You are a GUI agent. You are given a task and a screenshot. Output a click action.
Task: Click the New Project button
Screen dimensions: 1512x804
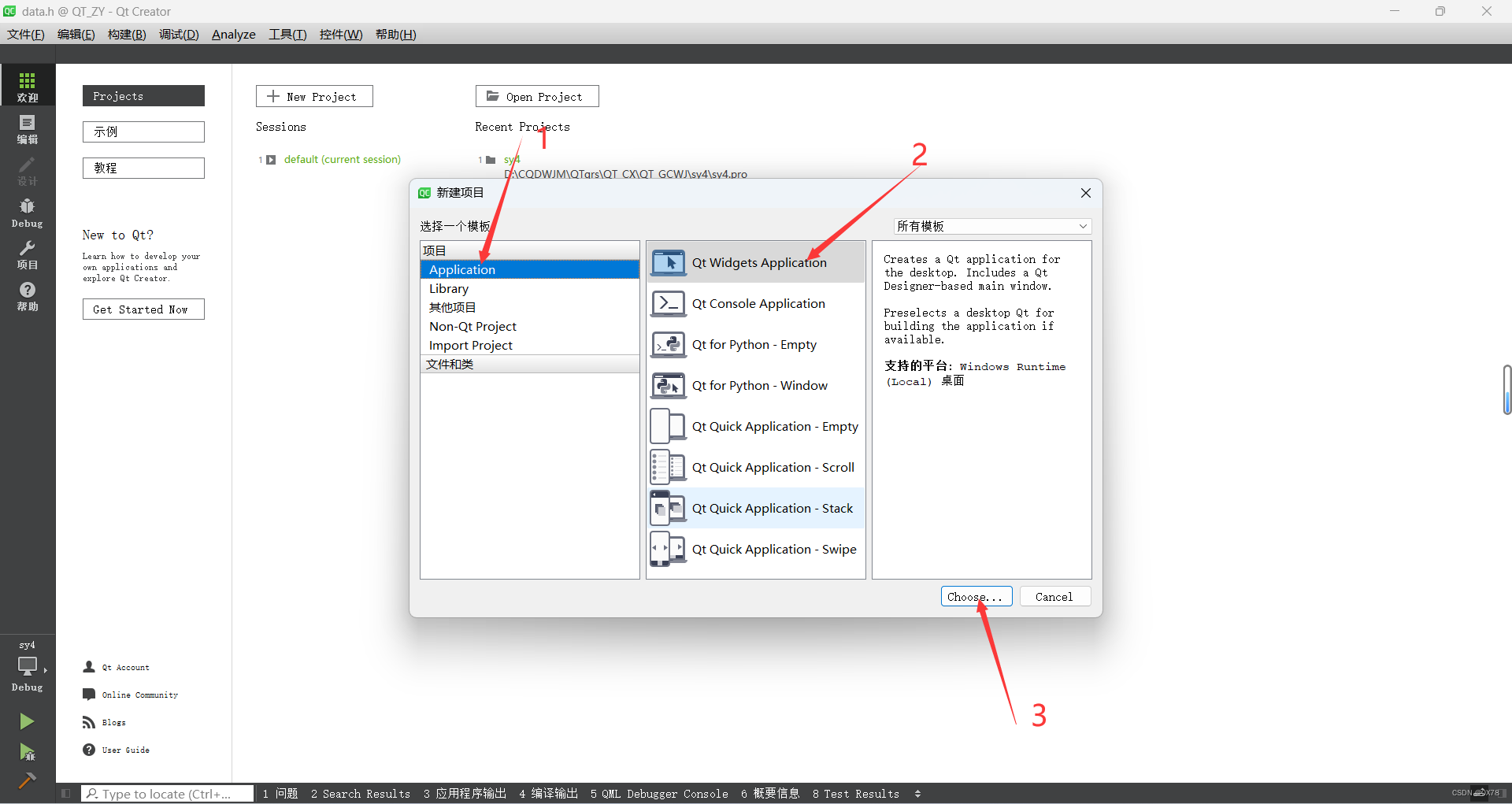pos(314,96)
